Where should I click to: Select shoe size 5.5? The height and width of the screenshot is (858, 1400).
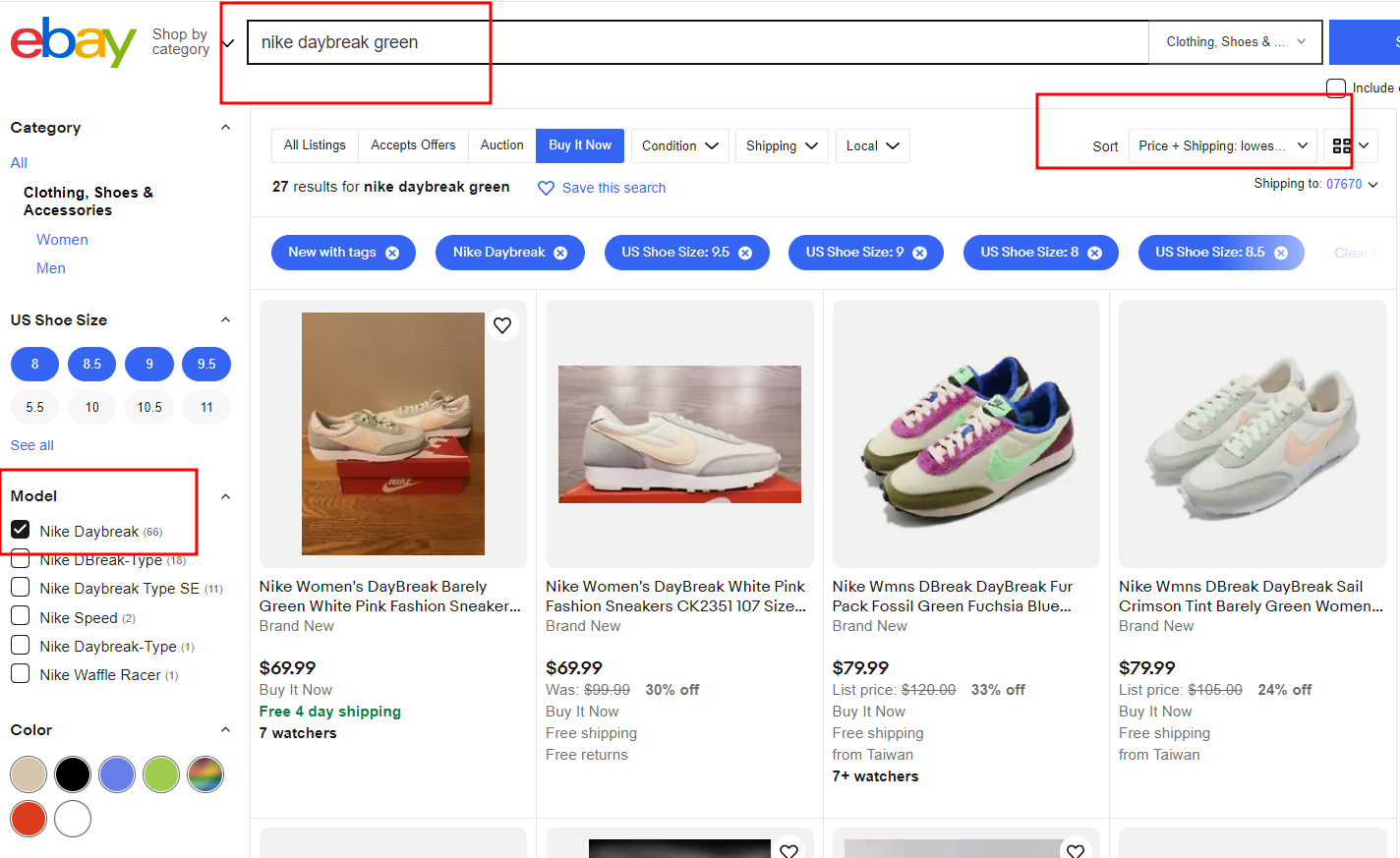tap(34, 407)
